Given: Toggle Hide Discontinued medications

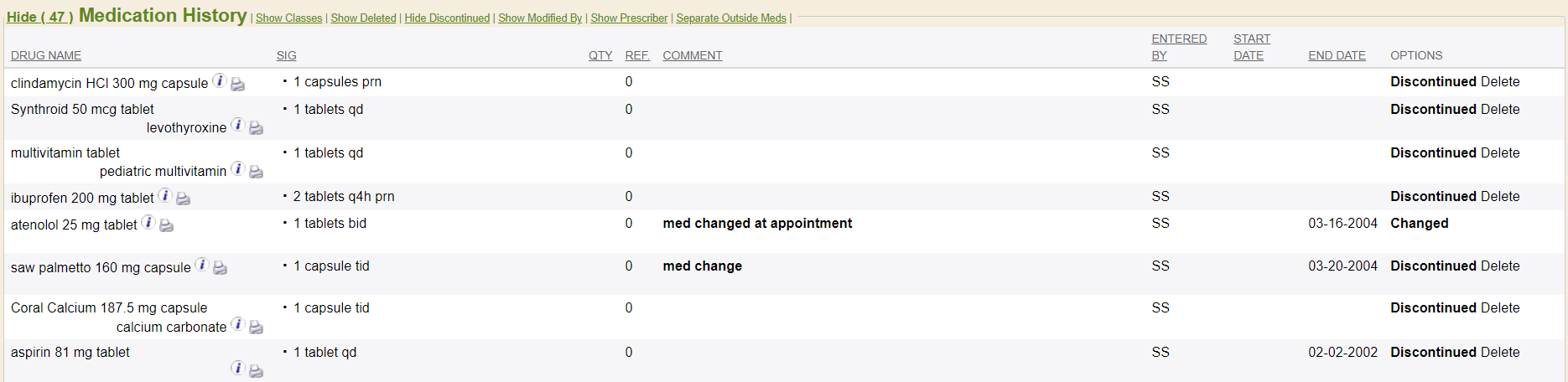Looking at the screenshot, I should (447, 18).
